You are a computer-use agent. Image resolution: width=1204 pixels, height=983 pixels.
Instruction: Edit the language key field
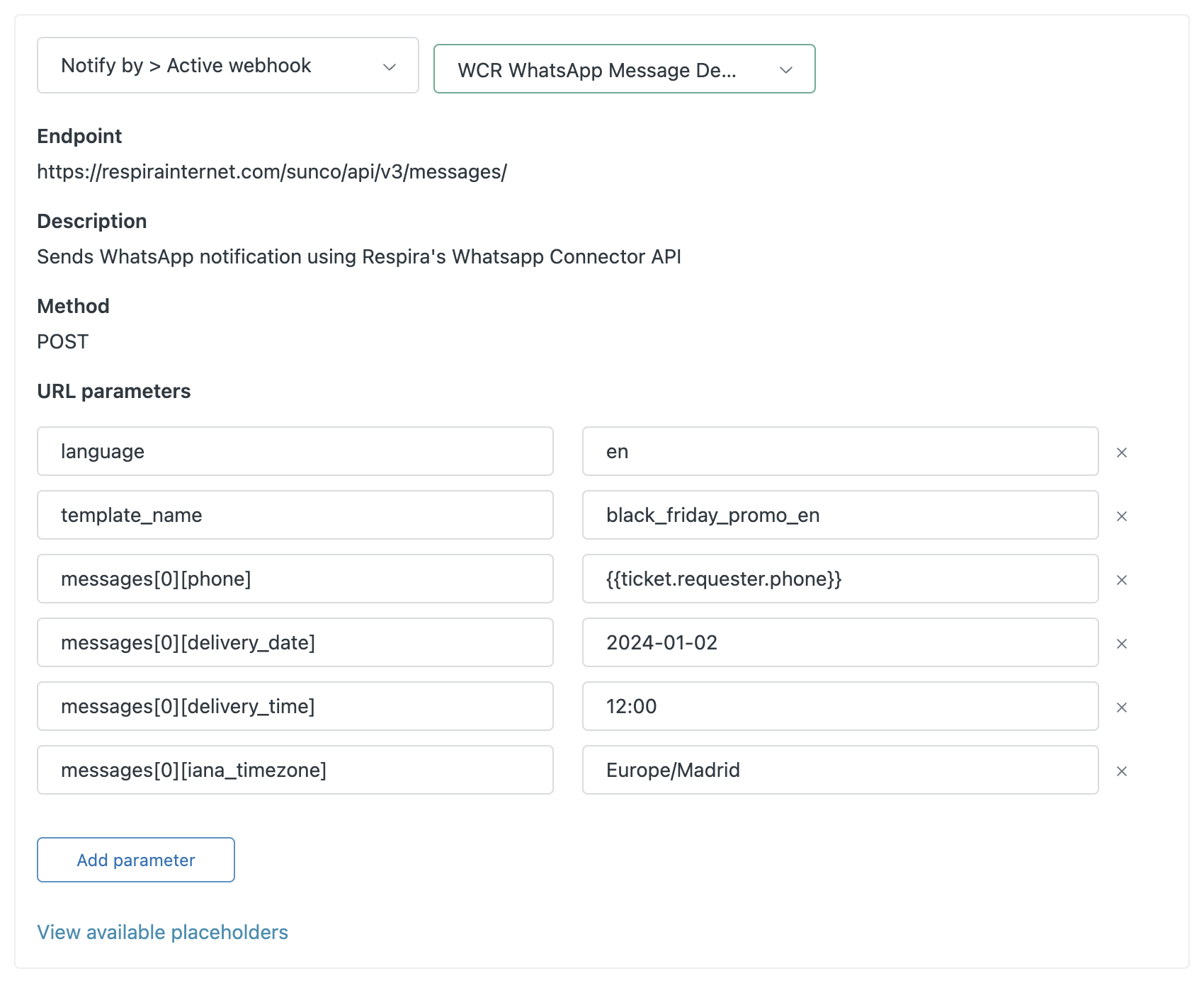coord(295,451)
